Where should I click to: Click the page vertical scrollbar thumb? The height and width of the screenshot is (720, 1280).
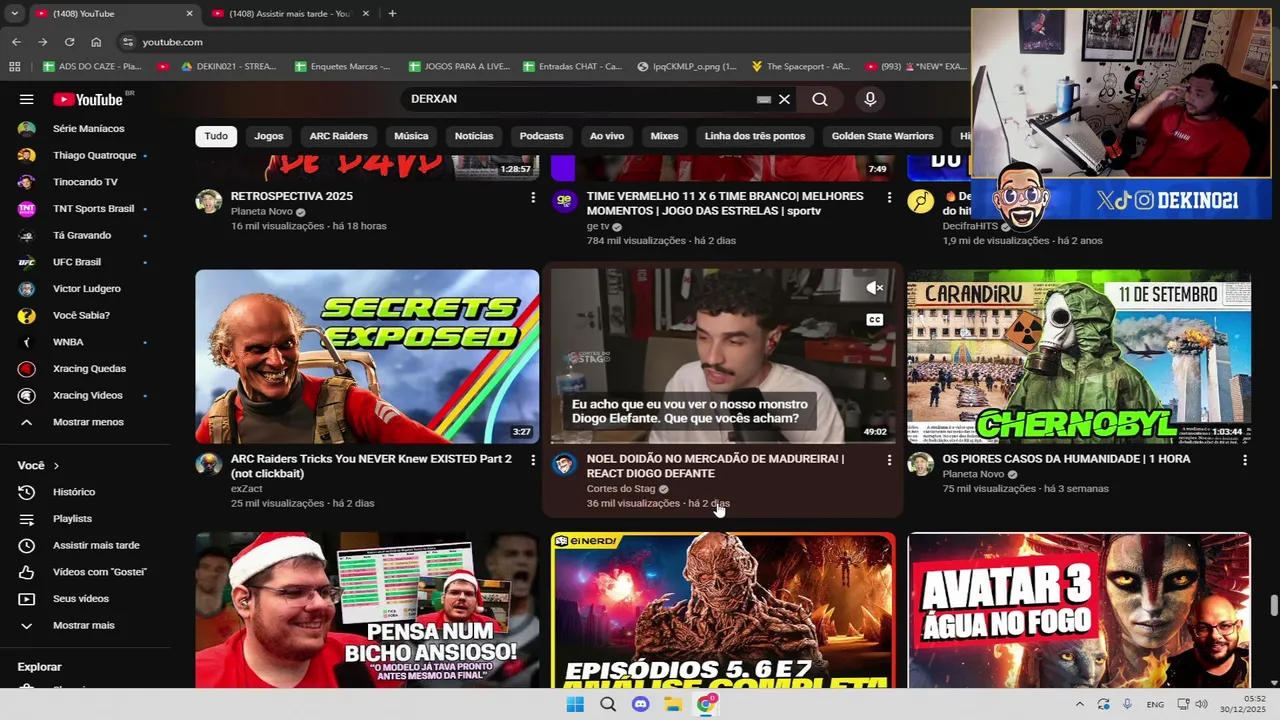point(1274,606)
